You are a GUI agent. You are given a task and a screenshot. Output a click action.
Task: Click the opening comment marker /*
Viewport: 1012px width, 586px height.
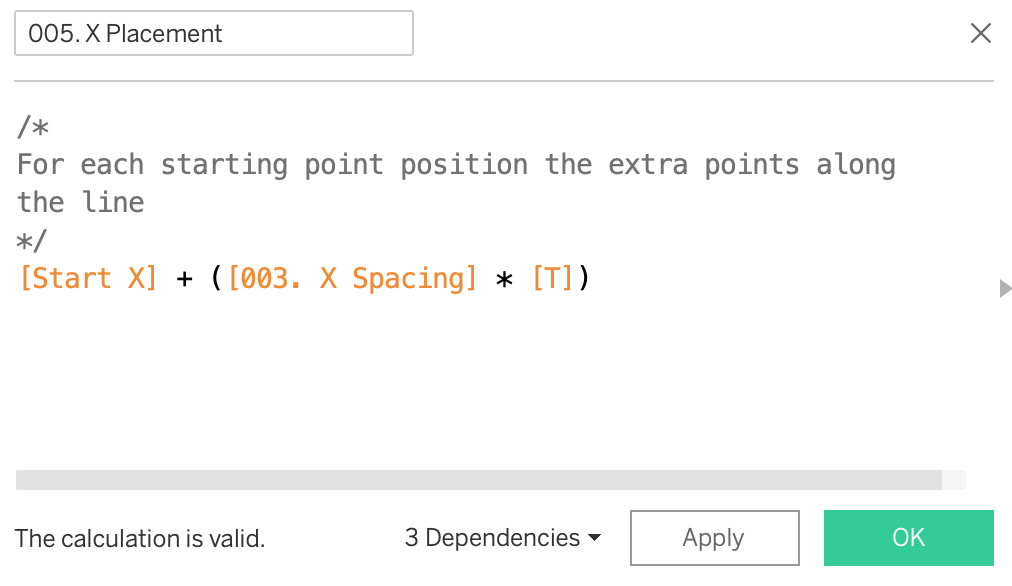click(33, 127)
